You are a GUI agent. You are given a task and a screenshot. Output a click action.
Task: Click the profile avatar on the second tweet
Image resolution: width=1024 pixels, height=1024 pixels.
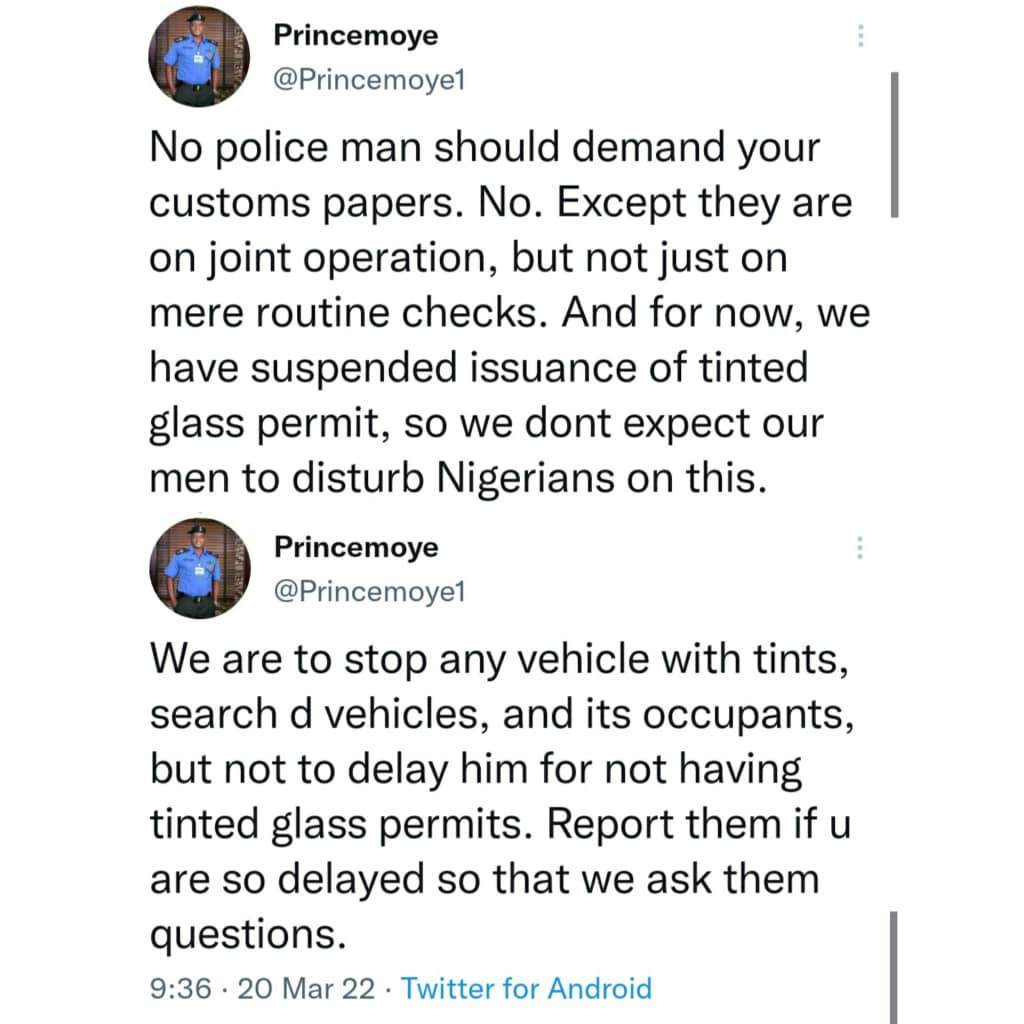click(198, 567)
